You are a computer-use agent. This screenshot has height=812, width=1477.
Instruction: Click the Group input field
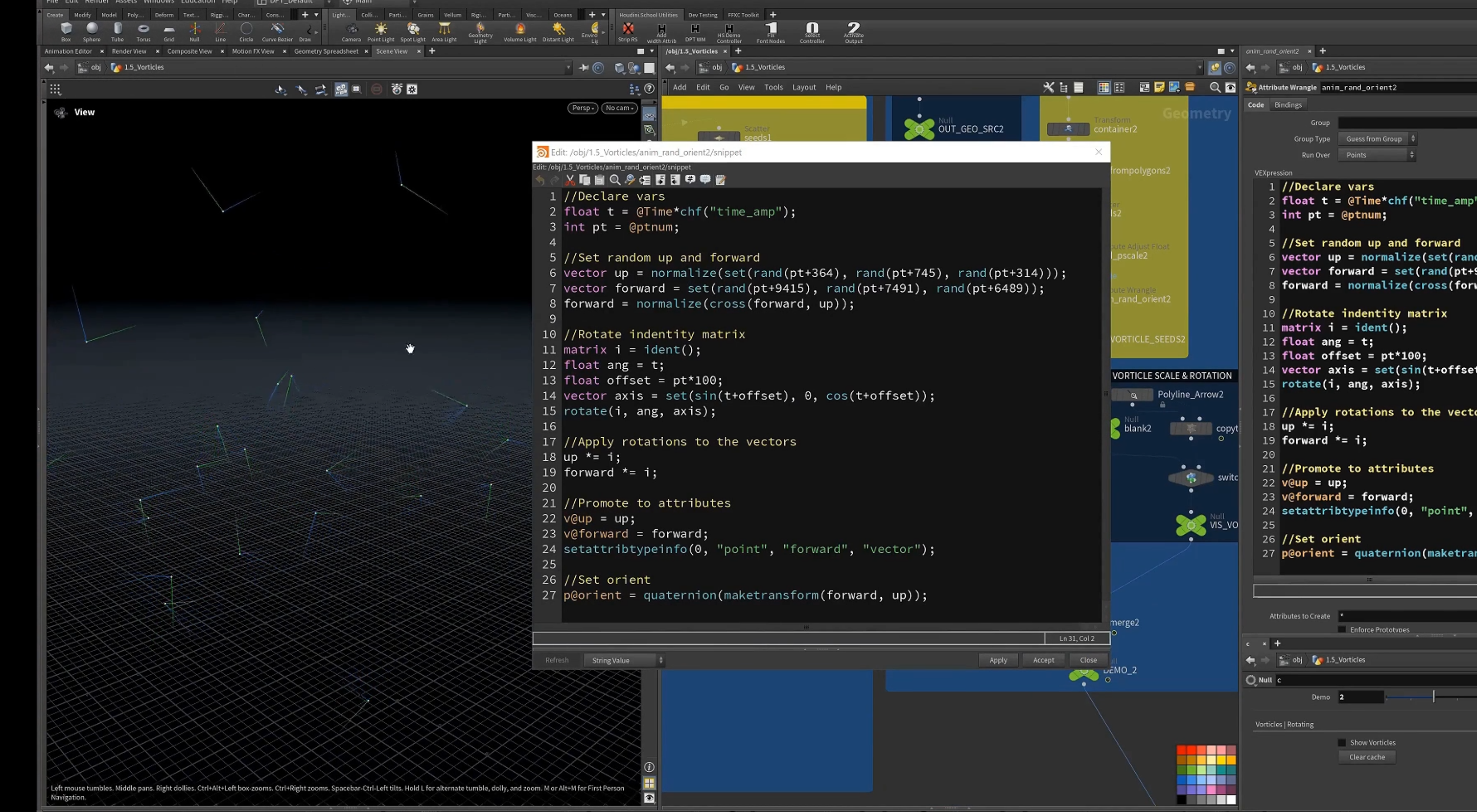click(x=1407, y=122)
